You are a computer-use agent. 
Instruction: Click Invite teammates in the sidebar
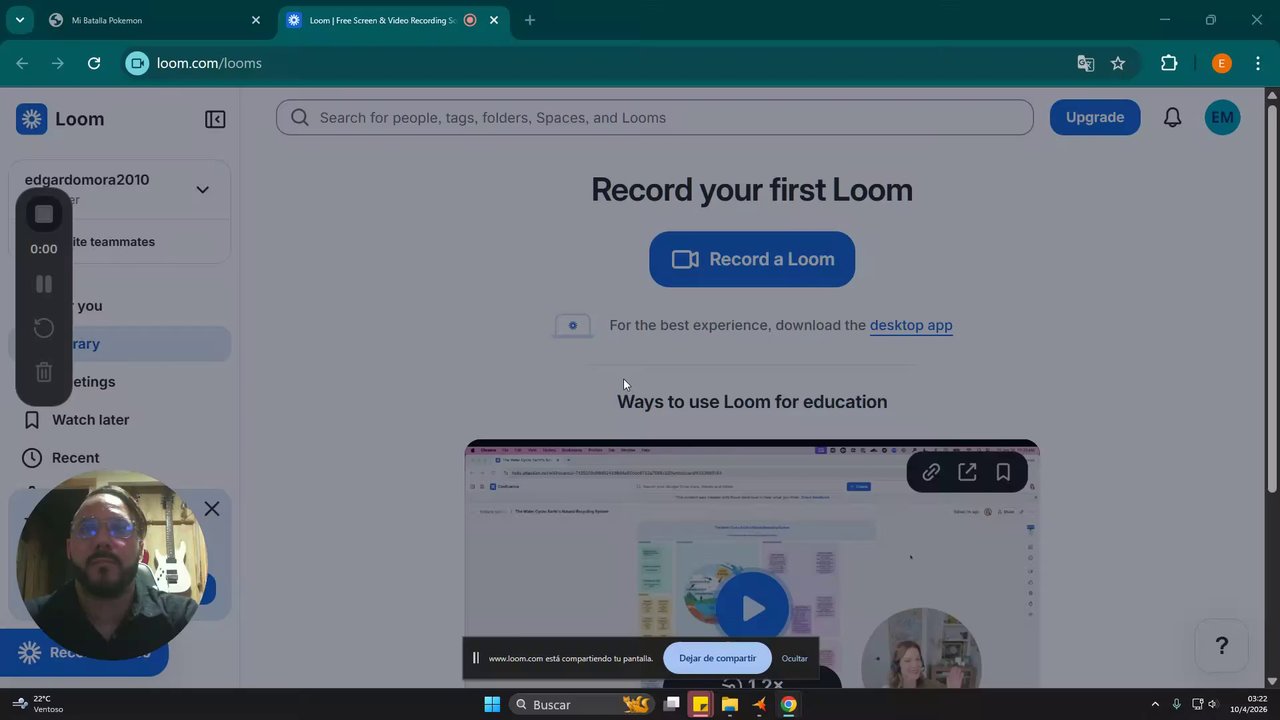(x=119, y=242)
